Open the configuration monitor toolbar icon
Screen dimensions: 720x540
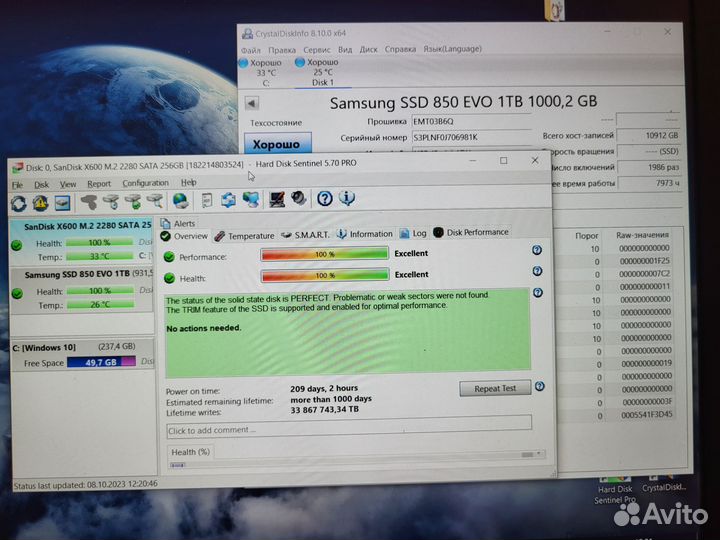click(x=277, y=199)
